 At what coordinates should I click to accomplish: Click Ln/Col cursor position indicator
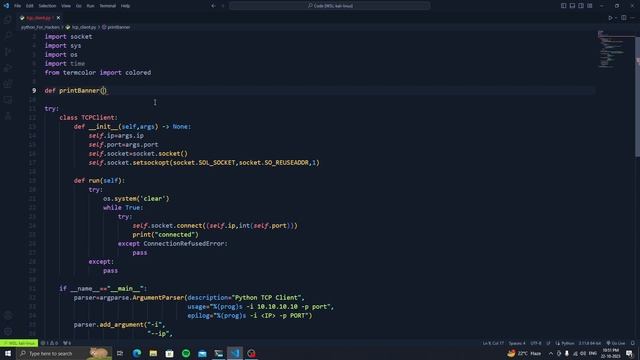click(493, 343)
